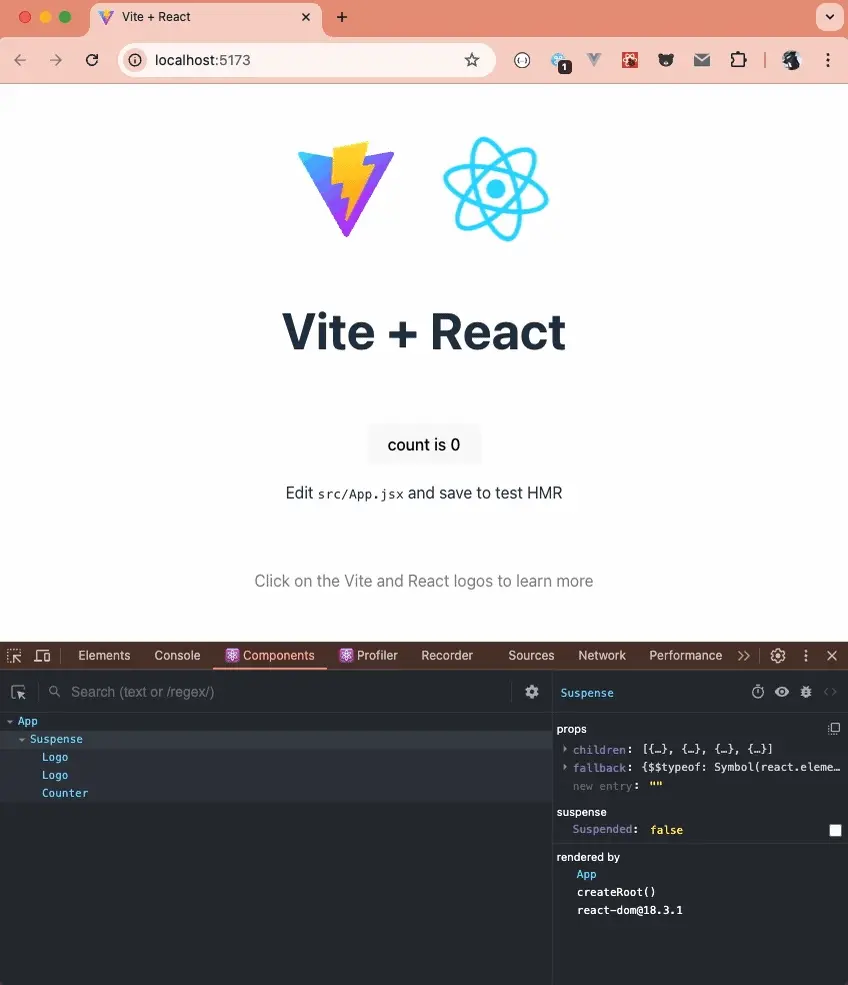Image resolution: width=848 pixels, height=985 pixels.
Task: Click the React atom logo
Action: [496, 188]
